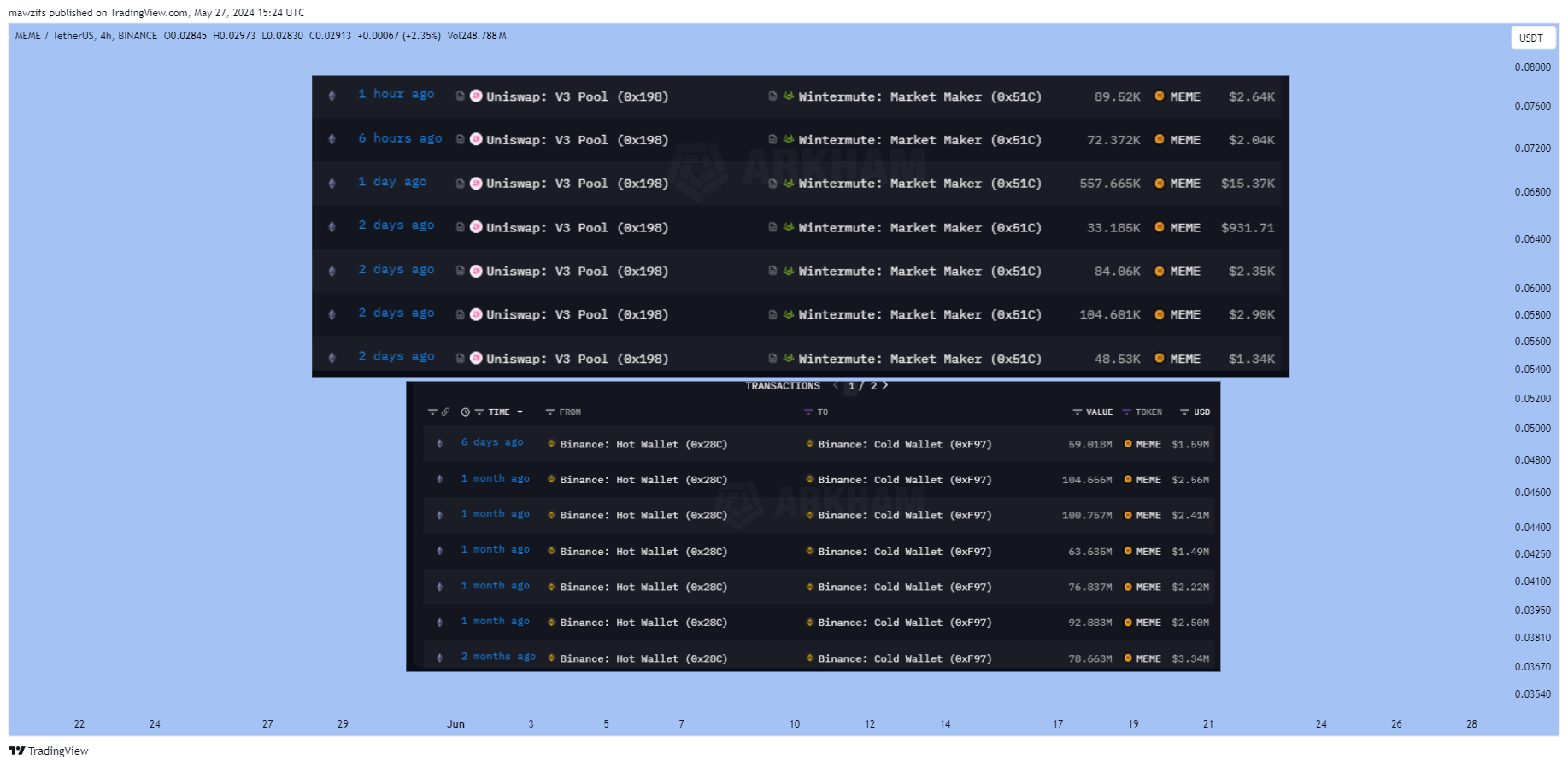
Task: Click the 76.837M value amount
Action: [x=1090, y=588]
